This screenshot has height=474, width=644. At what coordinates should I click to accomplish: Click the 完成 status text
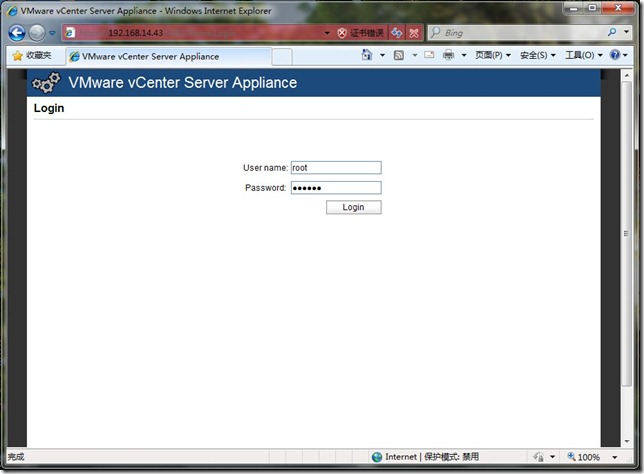[x=16, y=457]
